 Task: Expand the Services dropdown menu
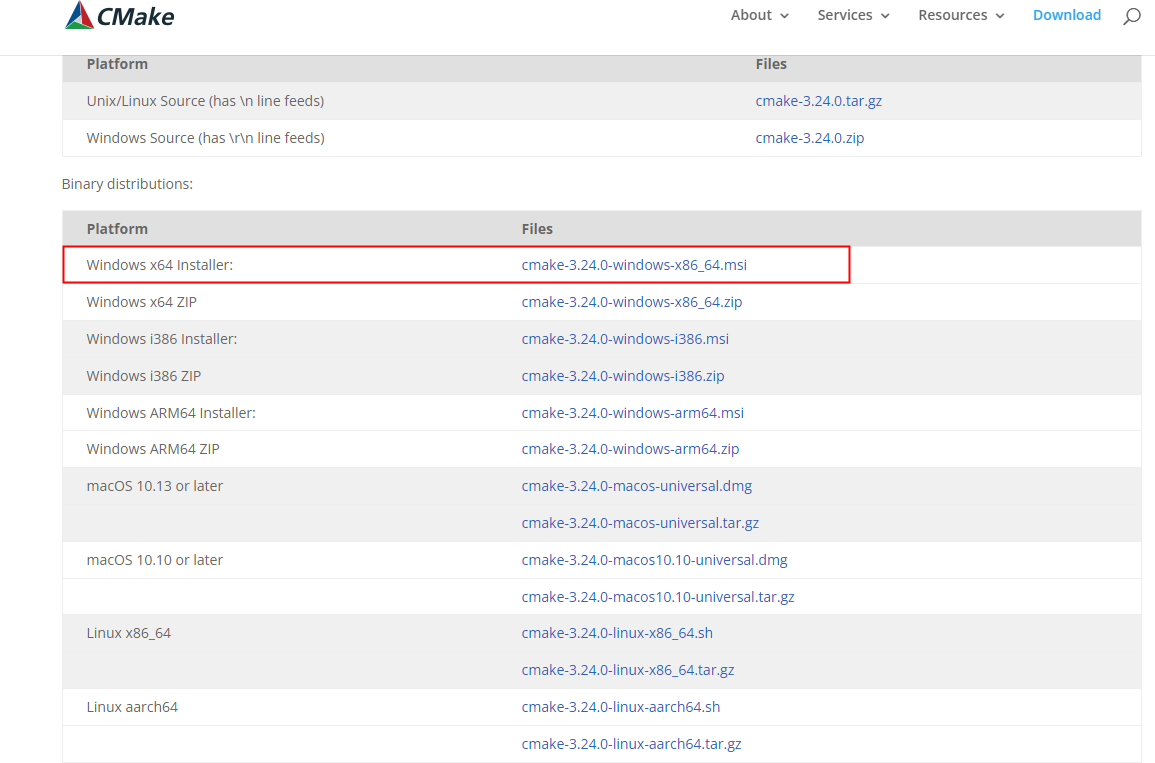pyautogui.click(x=853, y=15)
